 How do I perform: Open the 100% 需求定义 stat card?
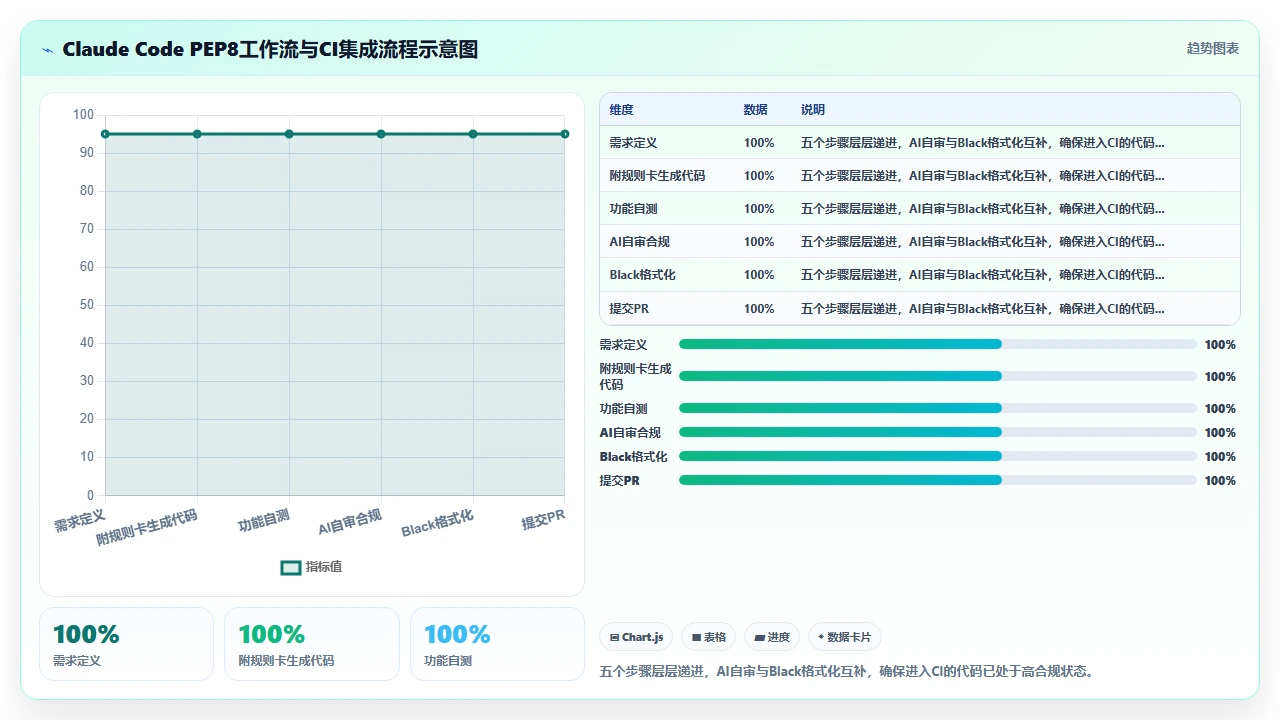(126, 644)
